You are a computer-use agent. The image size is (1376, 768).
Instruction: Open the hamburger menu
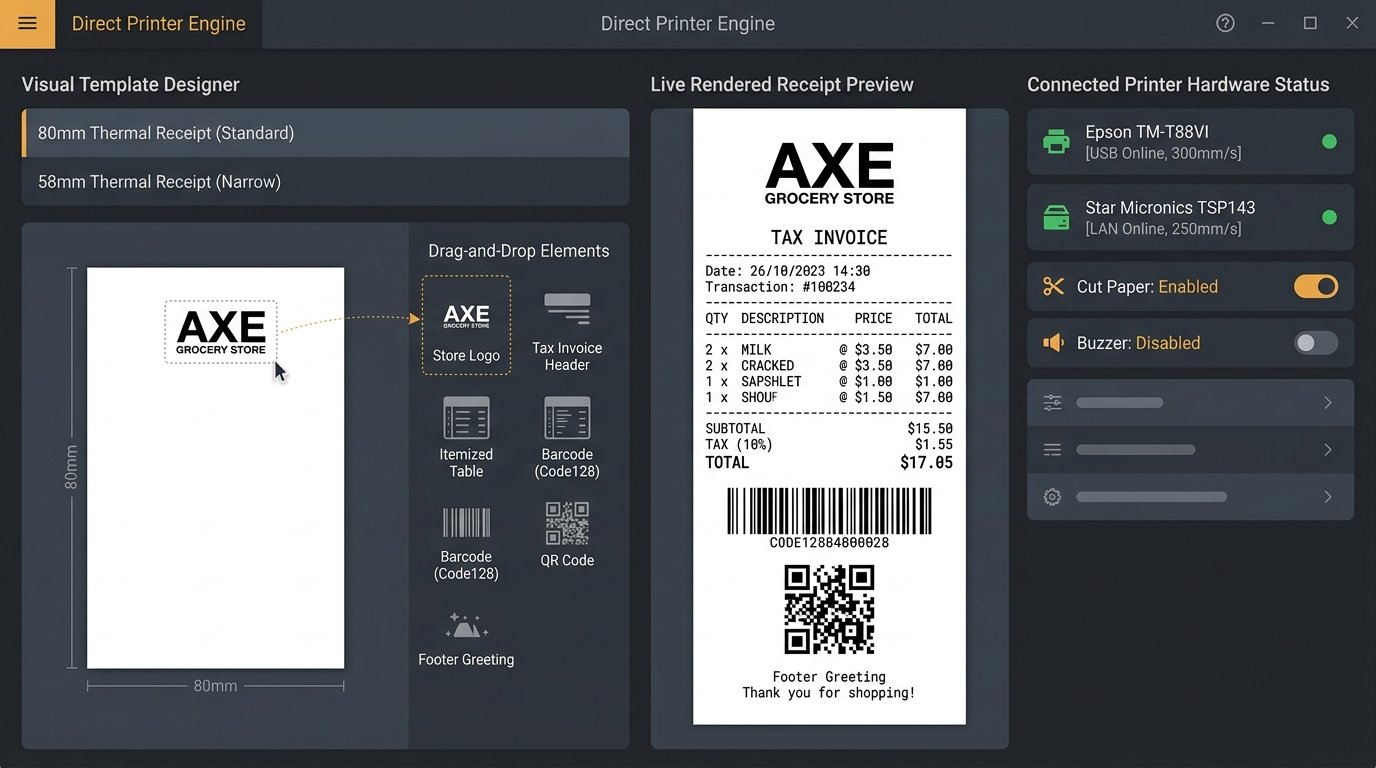click(x=28, y=24)
